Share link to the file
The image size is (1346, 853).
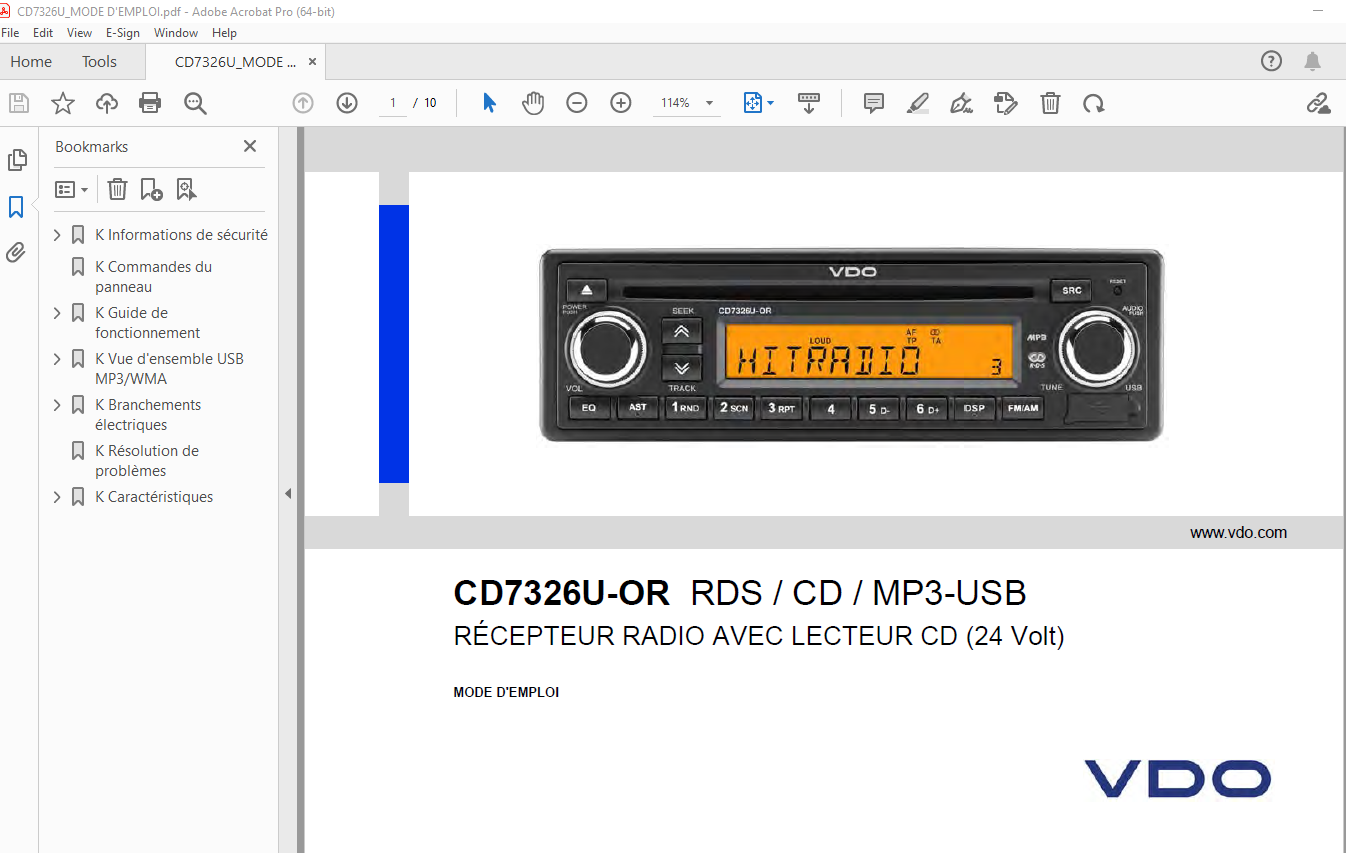point(1319,103)
